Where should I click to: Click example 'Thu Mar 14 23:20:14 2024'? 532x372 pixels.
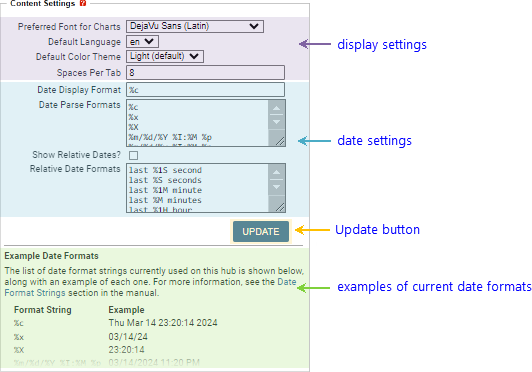coord(163,323)
